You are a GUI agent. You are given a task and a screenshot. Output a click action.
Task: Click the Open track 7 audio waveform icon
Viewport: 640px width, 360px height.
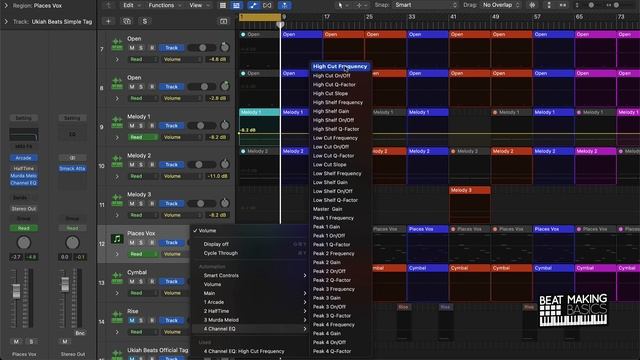coord(117,44)
